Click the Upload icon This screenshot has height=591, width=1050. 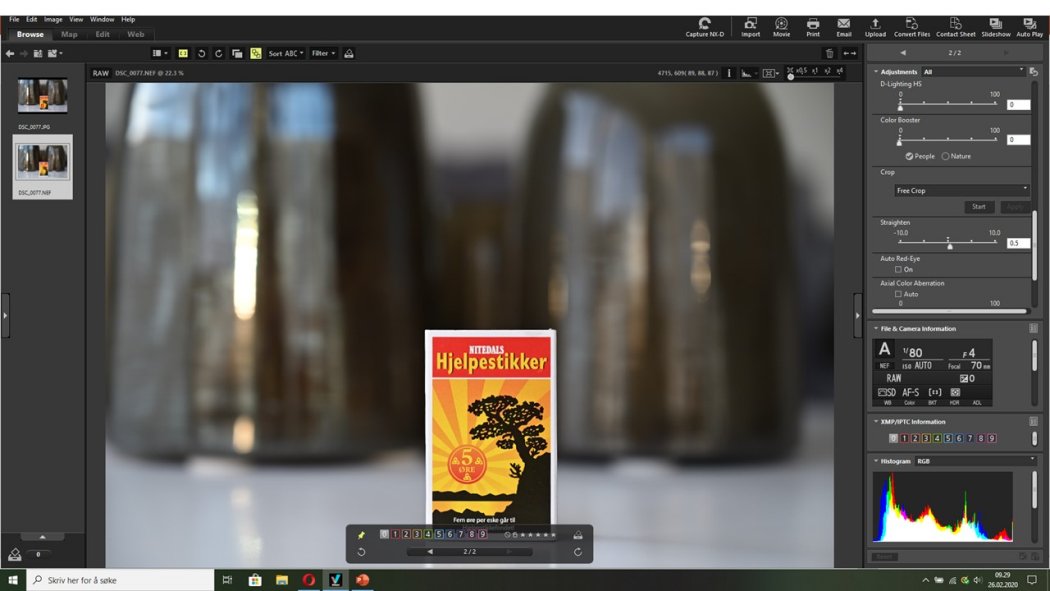[x=875, y=26]
